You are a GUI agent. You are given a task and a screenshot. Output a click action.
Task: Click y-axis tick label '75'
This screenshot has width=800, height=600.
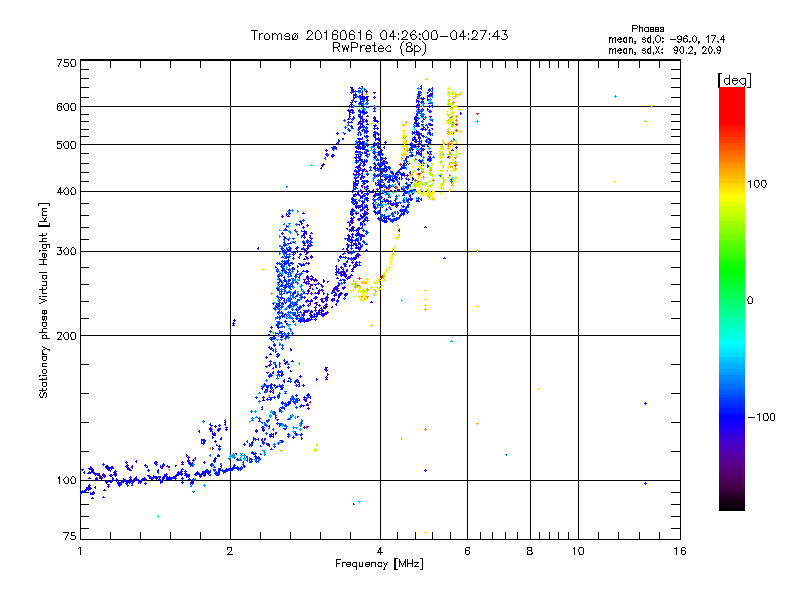coord(70,536)
